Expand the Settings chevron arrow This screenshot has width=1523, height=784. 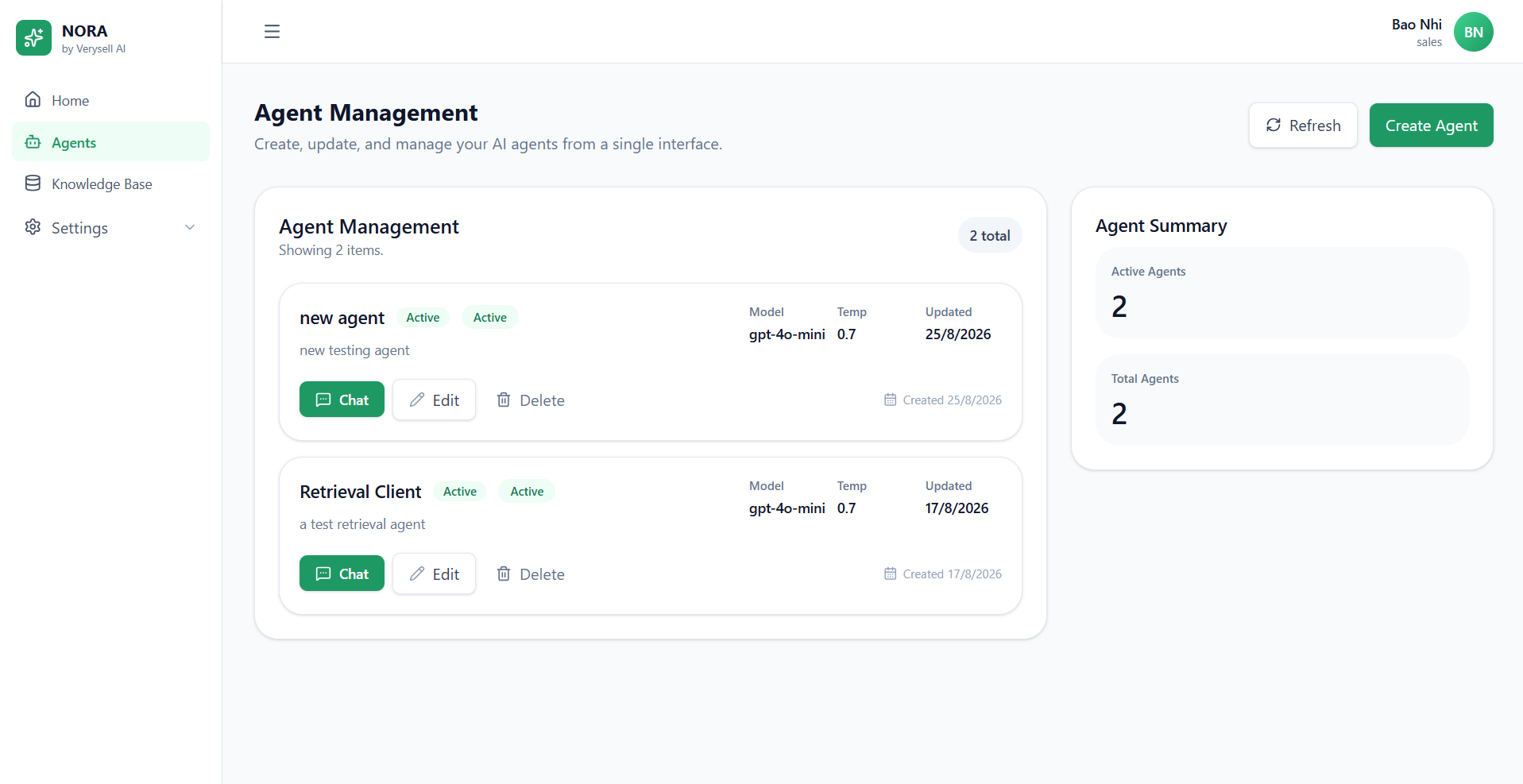point(190,227)
